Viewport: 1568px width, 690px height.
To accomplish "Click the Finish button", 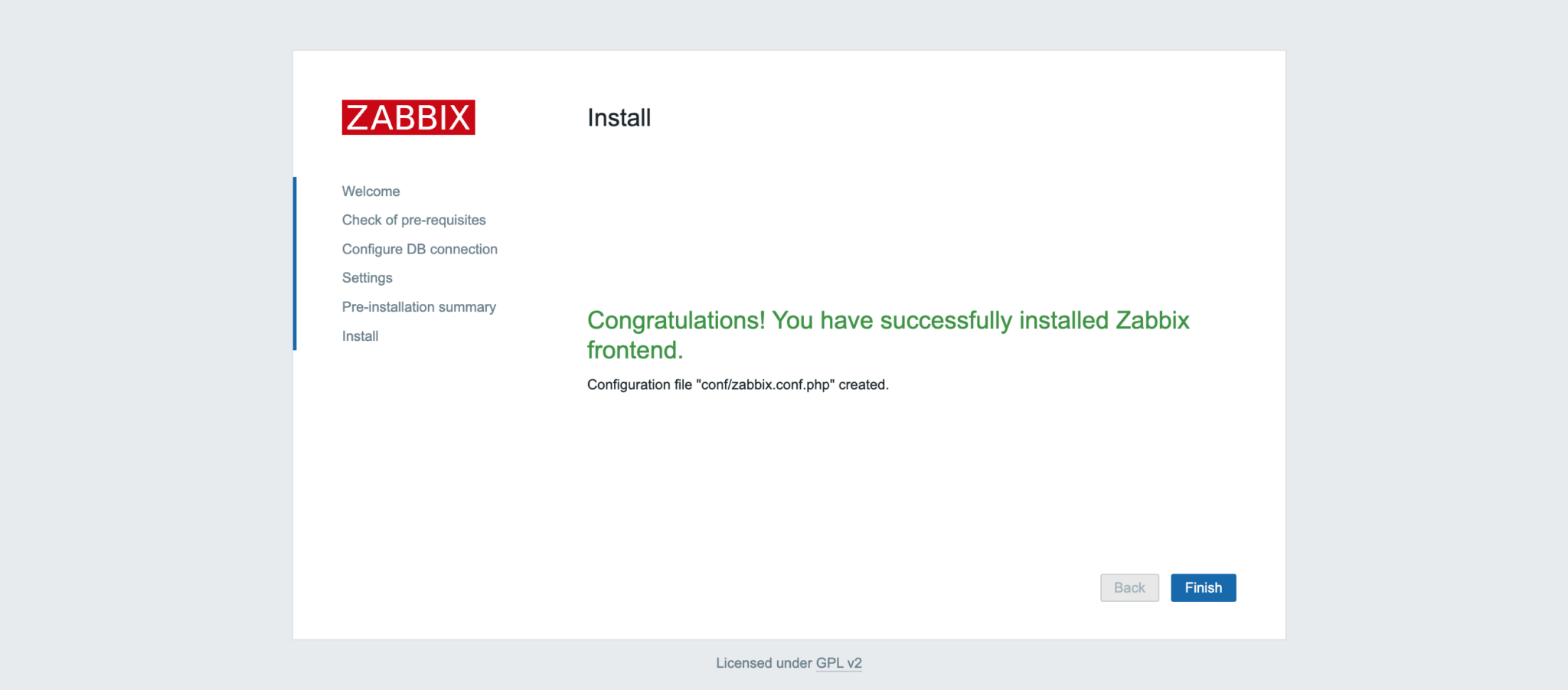I will (x=1203, y=587).
